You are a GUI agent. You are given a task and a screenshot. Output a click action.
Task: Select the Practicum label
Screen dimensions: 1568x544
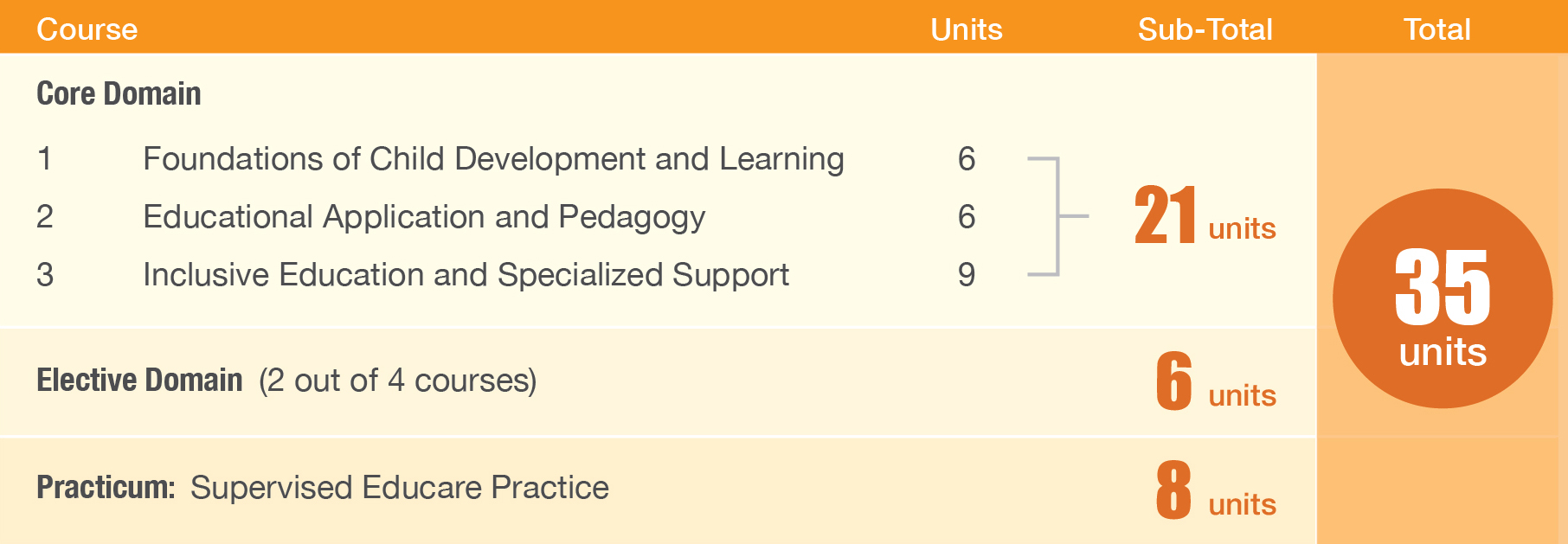coord(106,488)
